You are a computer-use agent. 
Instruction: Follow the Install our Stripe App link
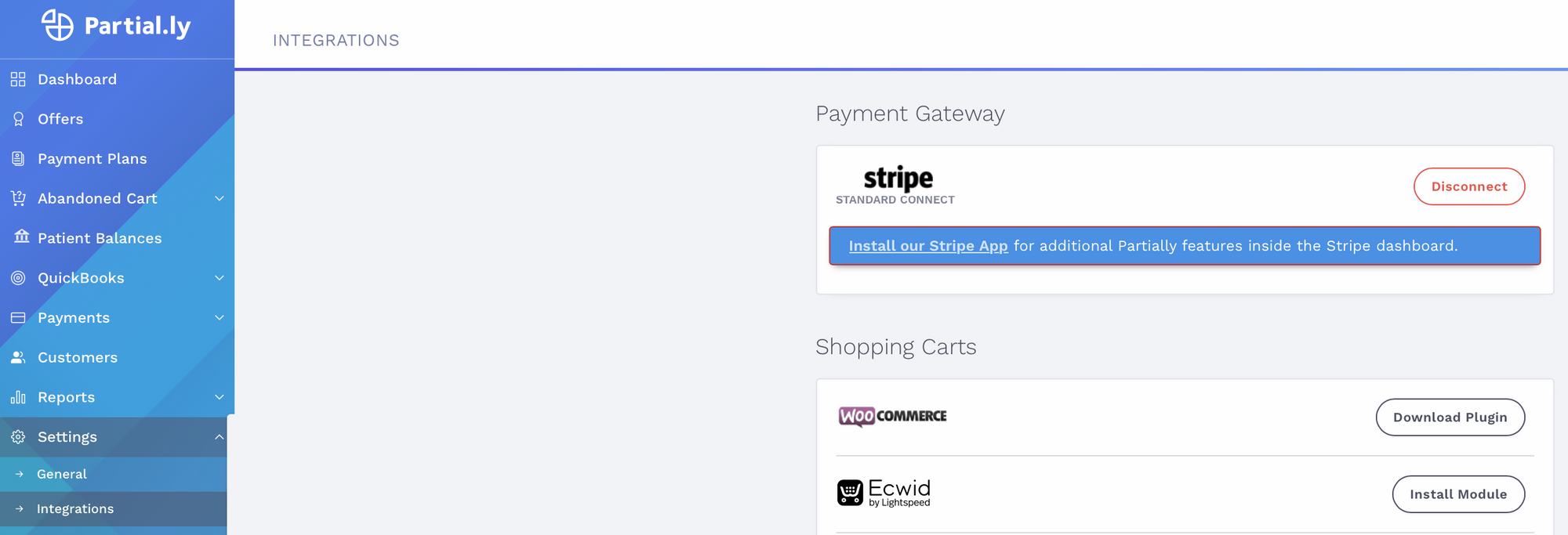(928, 246)
